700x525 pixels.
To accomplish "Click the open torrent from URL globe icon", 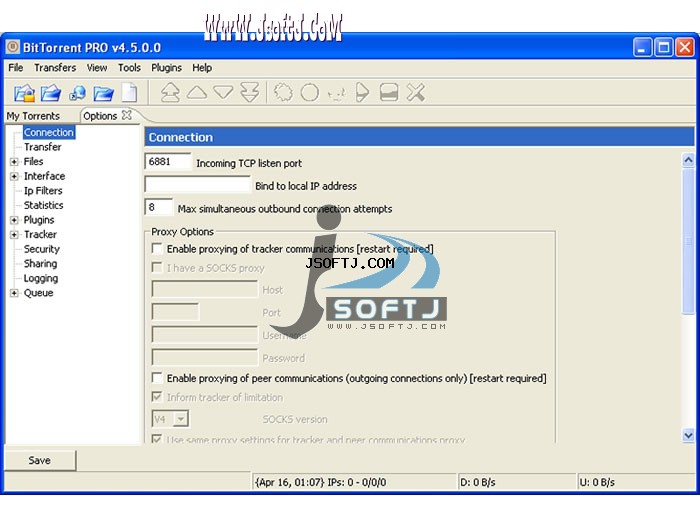I will pyautogui.click(x=78, y=93).
